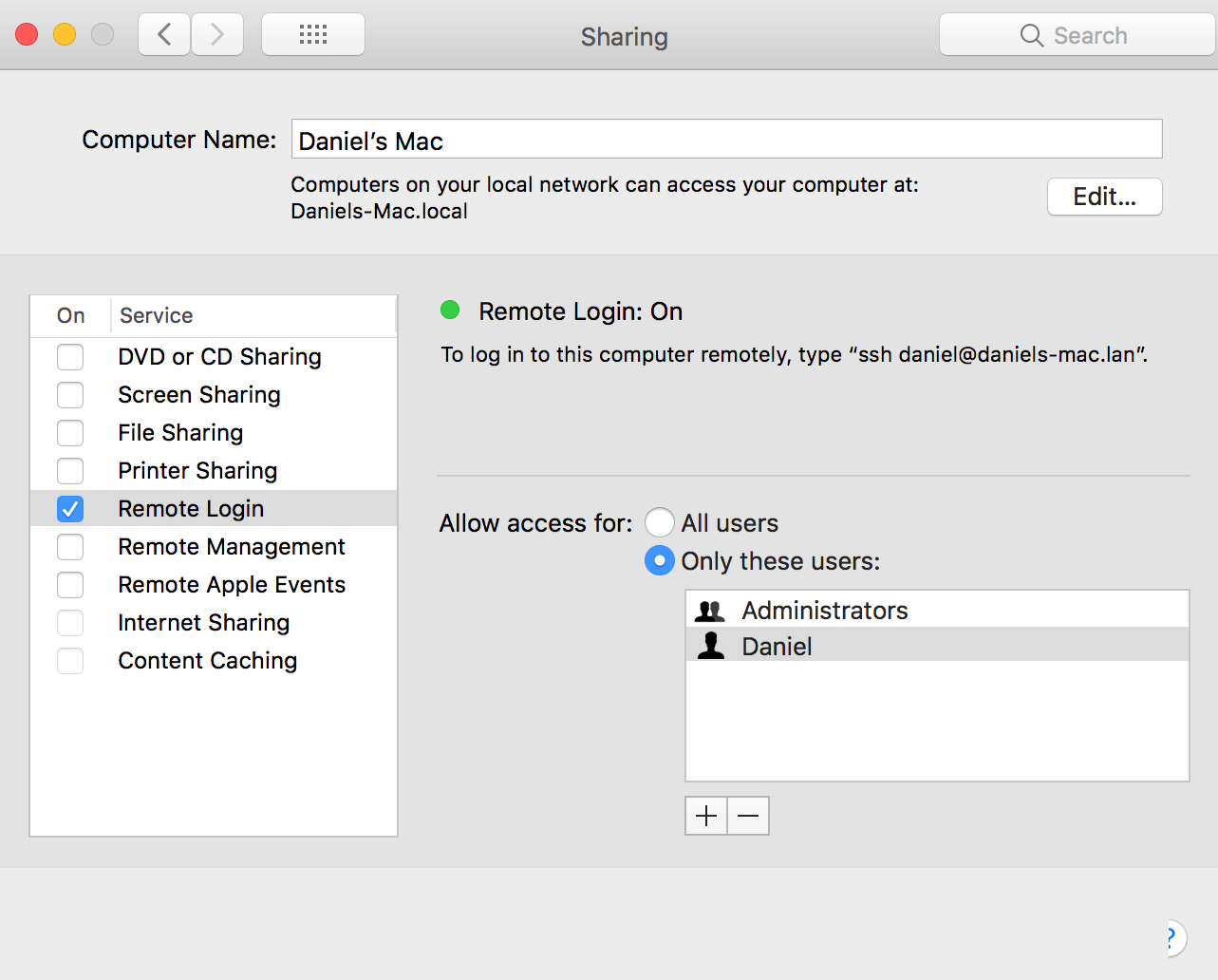1218x980 pixels.
Task: Click the green Remote Login status indicator
Action: tap(450, 310)
